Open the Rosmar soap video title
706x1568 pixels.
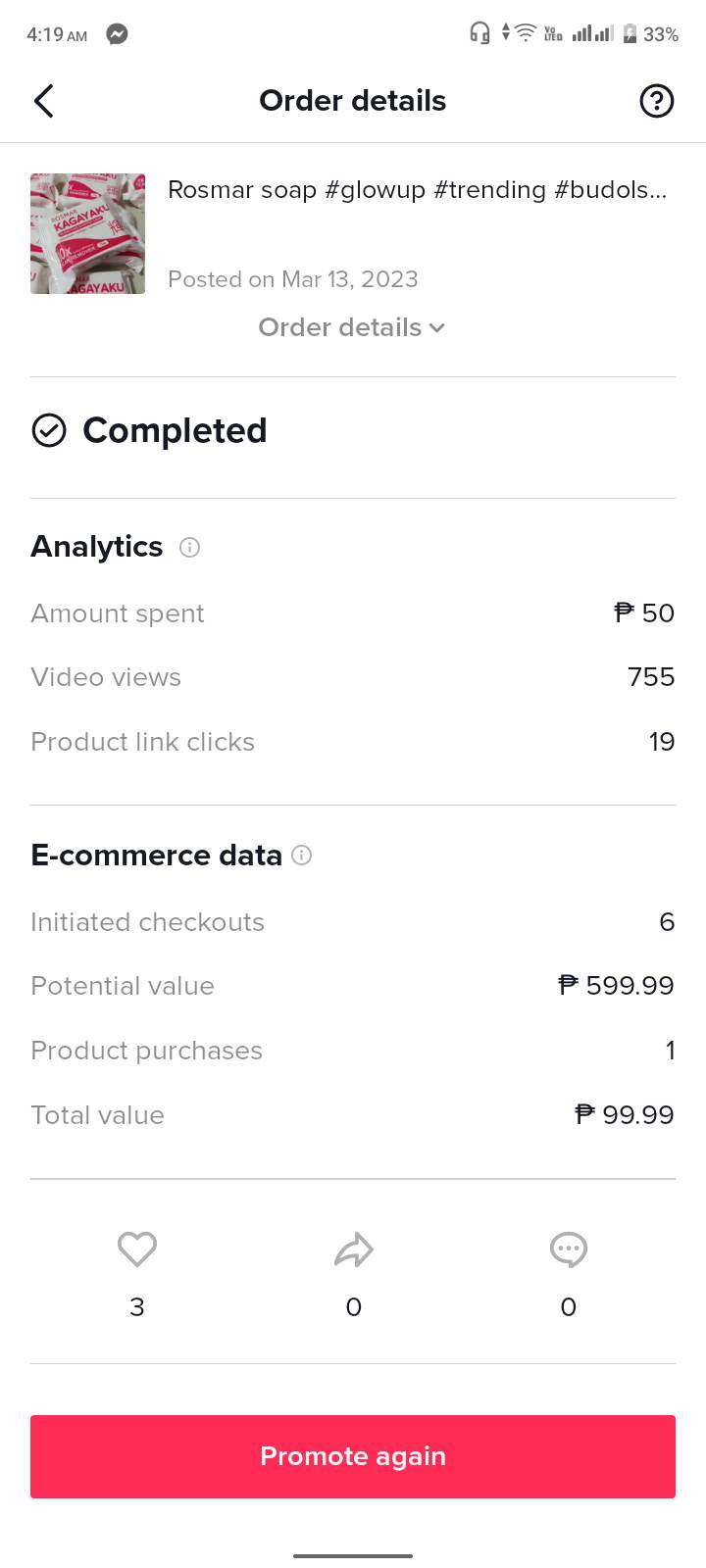click(417, 190)
